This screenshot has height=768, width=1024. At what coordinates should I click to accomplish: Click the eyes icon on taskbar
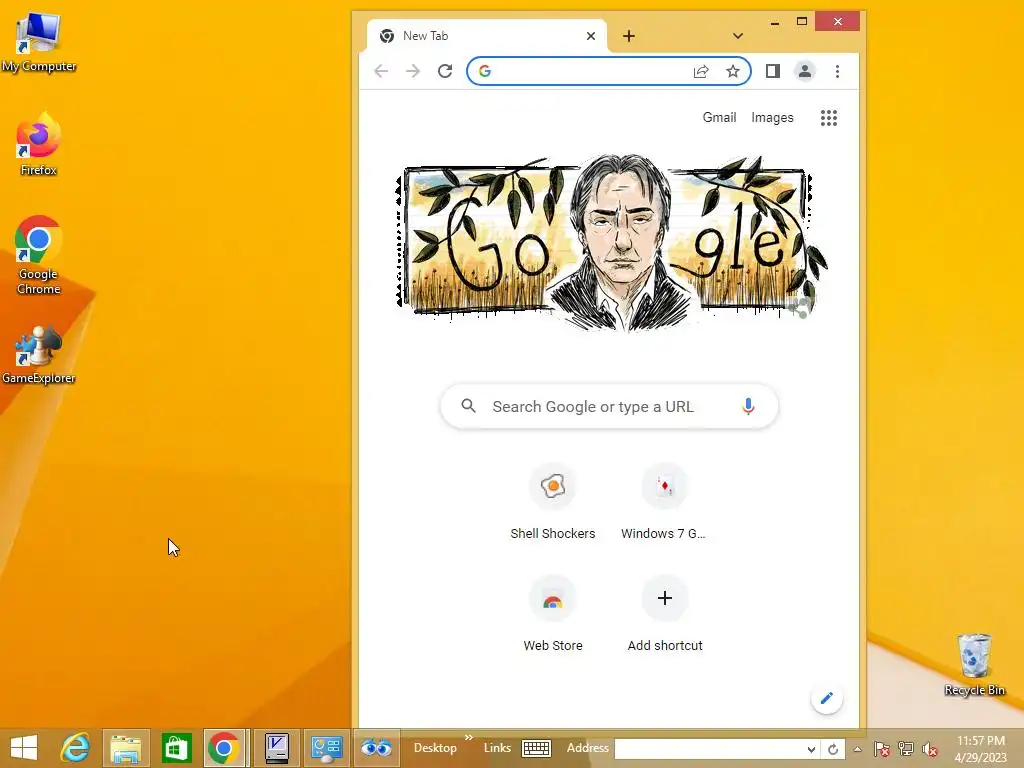[376, 748]
